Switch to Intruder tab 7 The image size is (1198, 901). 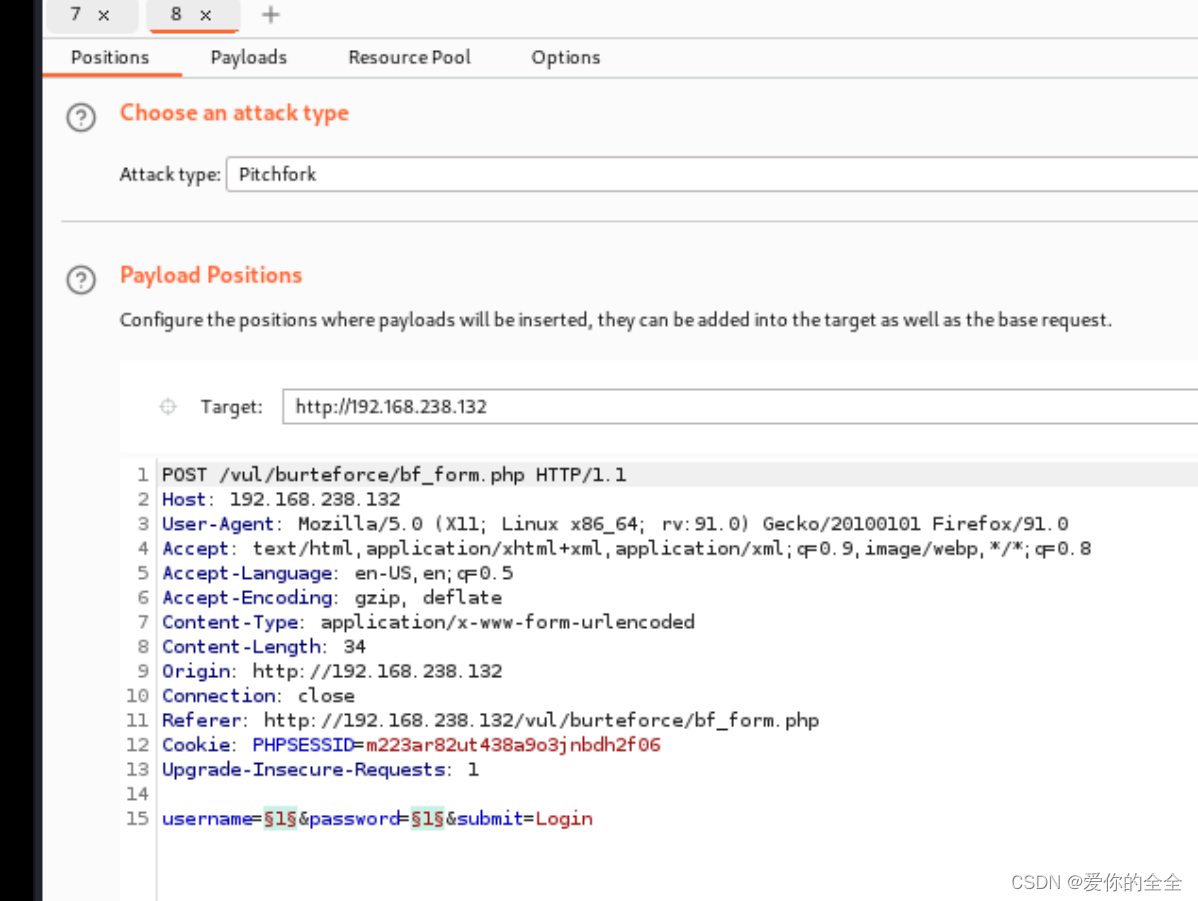pos(76,15)
